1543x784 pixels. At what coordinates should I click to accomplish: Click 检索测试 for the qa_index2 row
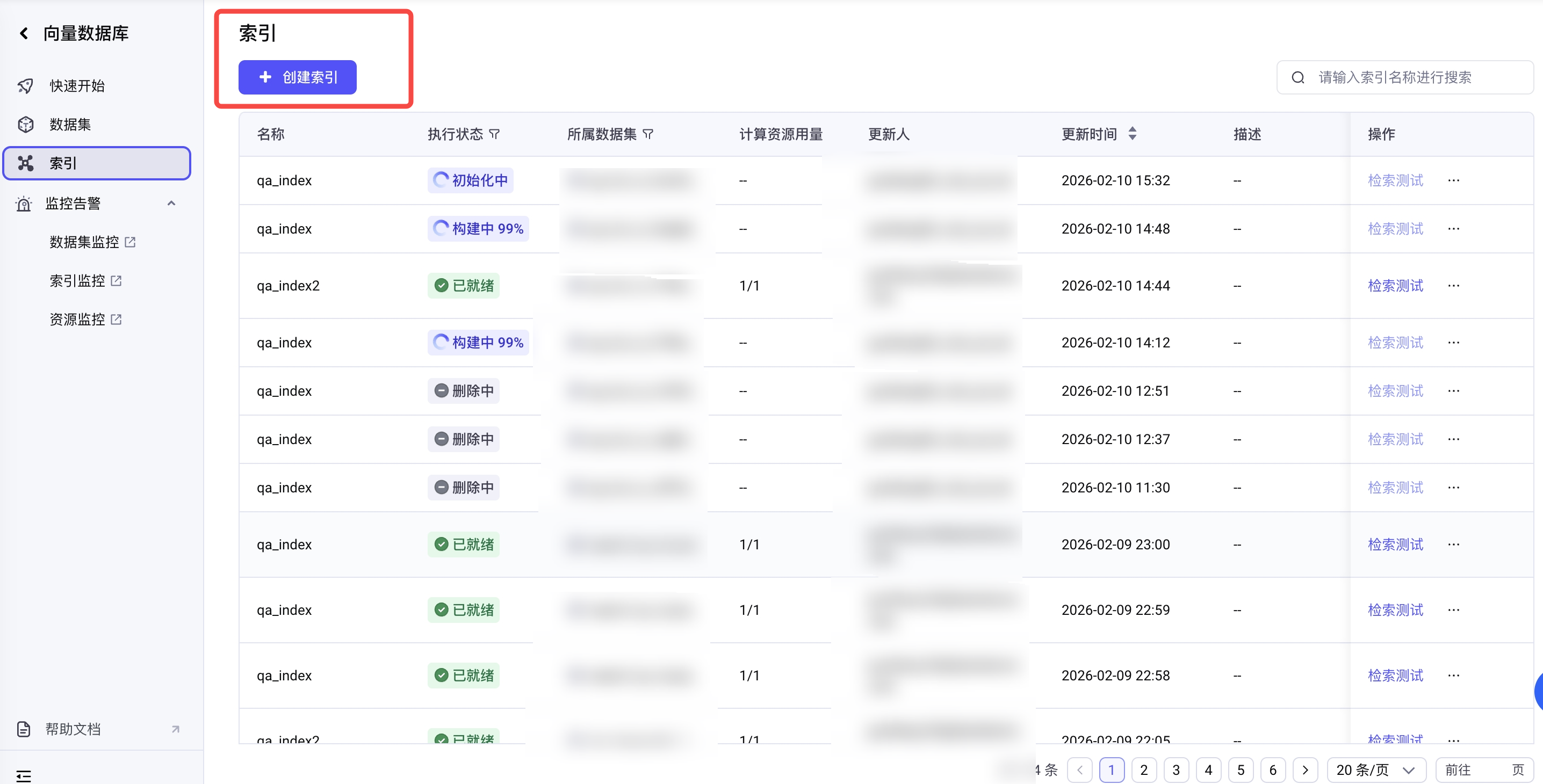click(x=1395, y=286)
